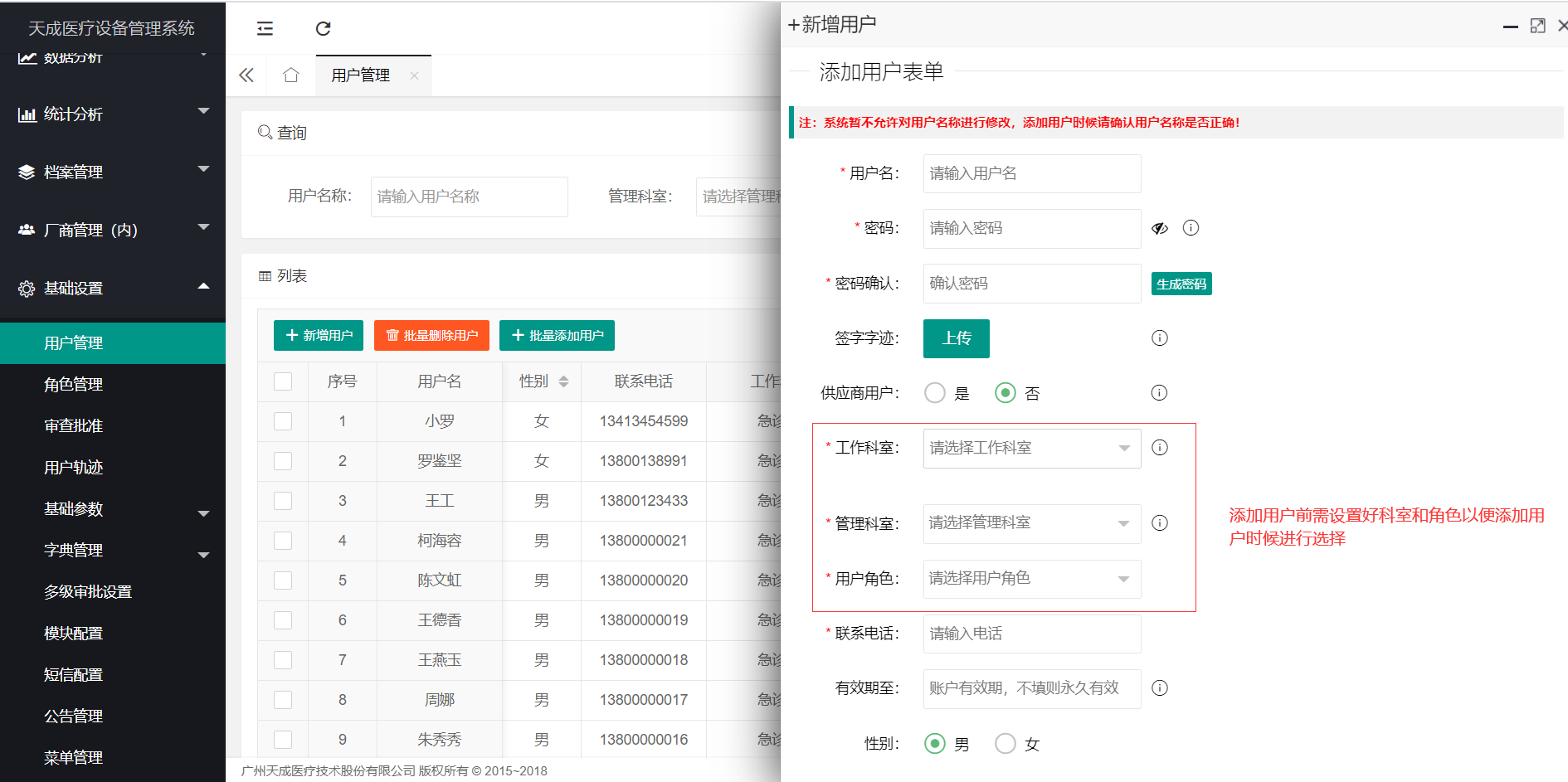This screenshot has width=1568, height=782.
Task: Click the info icon next to 有效期至
Action: 1160,688
